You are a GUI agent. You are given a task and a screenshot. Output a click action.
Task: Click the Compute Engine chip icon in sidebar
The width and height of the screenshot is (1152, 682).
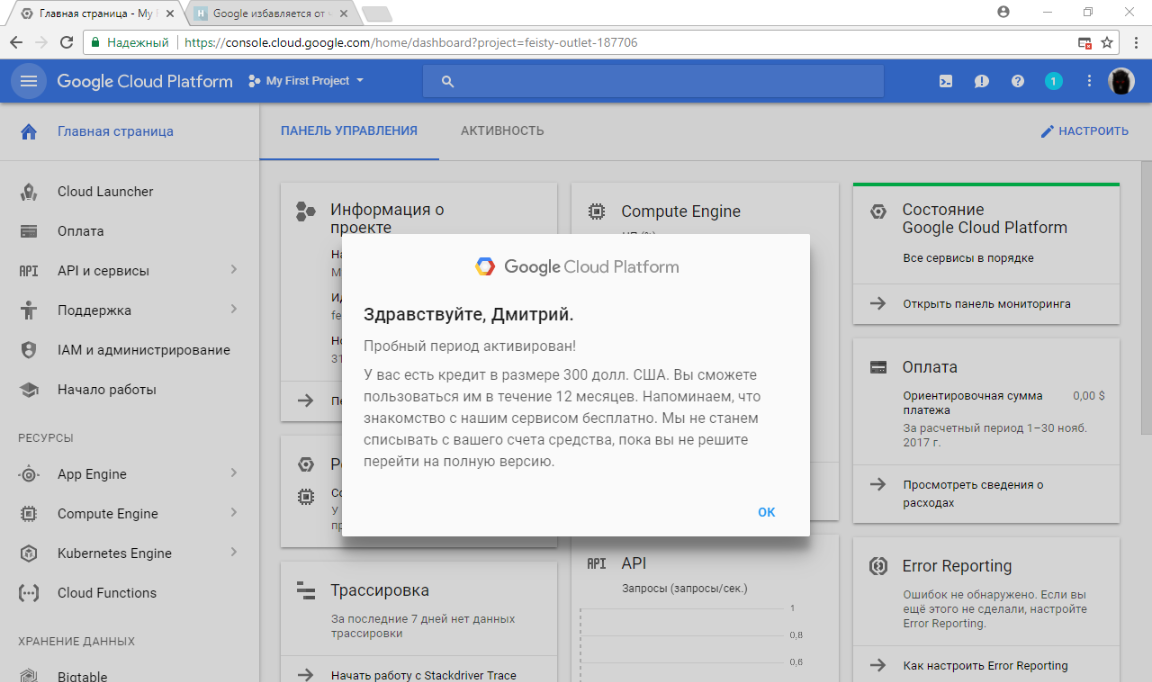point(29,514)
